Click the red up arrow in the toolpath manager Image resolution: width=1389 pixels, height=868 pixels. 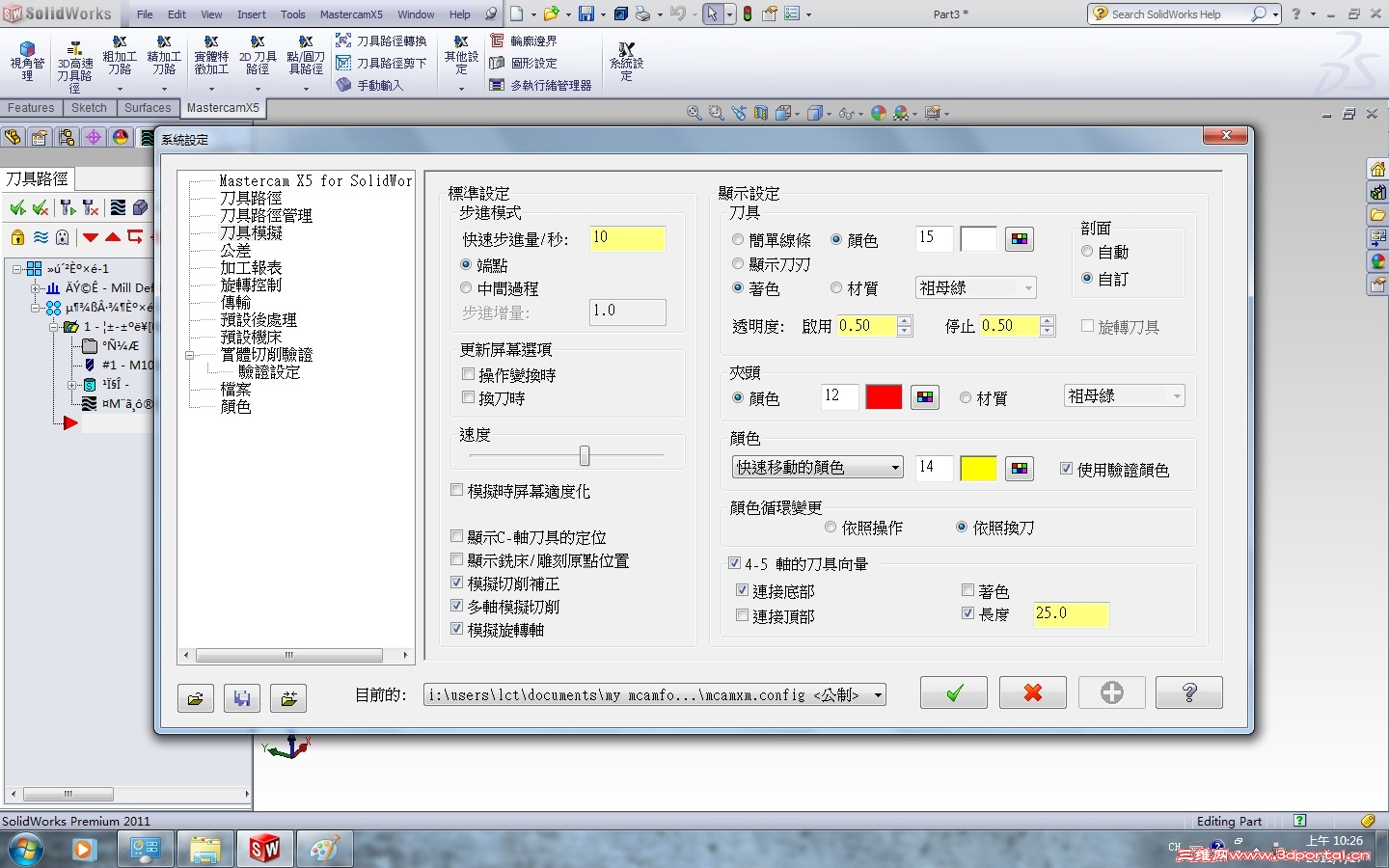[x=113, y=237]
